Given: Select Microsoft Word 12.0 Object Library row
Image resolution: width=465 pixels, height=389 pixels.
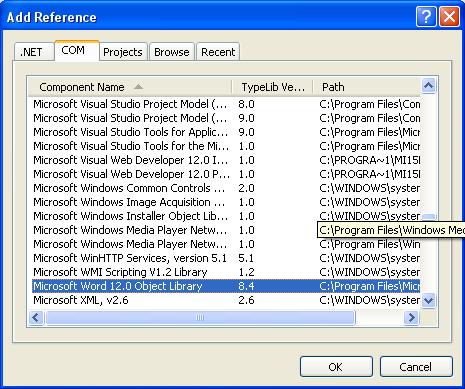Looking at the screenshot, I should (226, 286).
